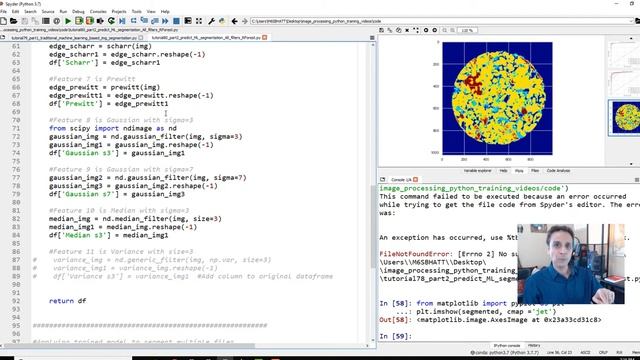640x360 pixels.
Task: Remove plot X icon in Plots pane
Action: pos(407,30)
